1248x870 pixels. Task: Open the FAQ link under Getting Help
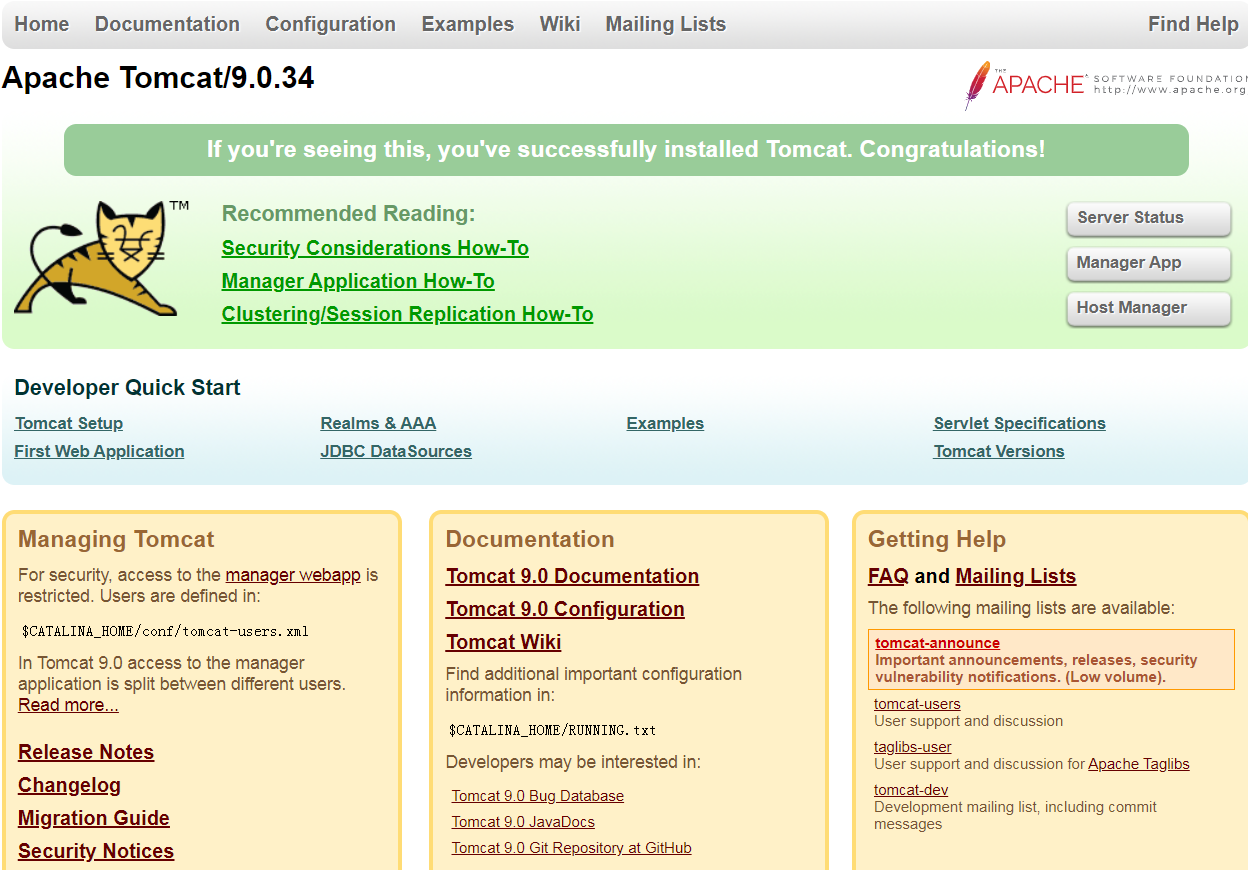point(888,576)
